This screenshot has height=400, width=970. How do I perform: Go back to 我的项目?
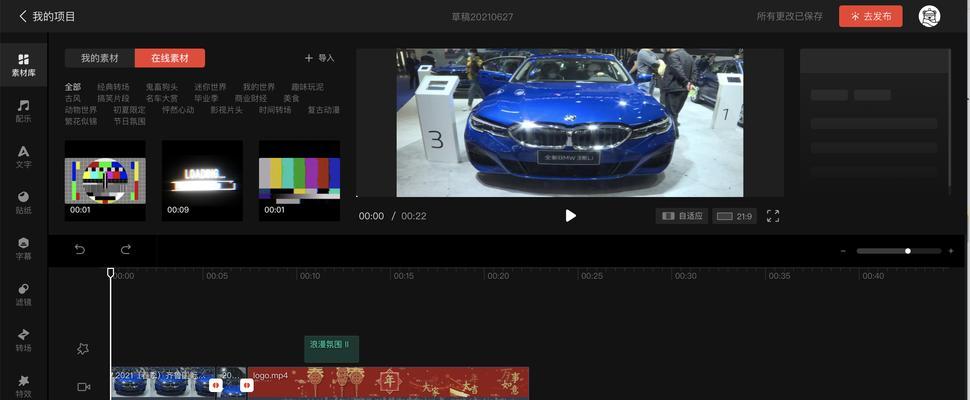pos(47,17)
